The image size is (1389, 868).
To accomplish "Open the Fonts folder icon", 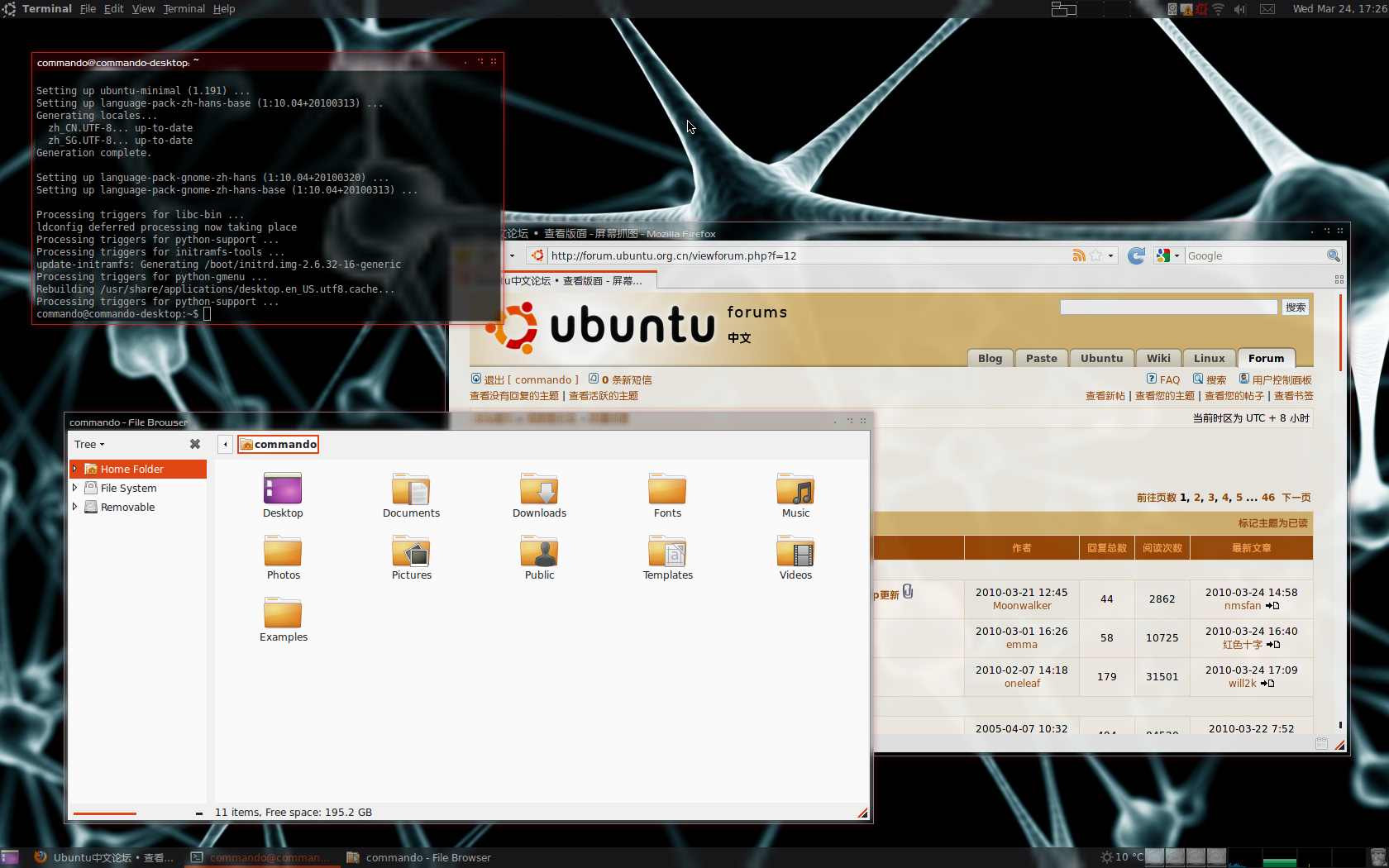I will point(667,489).
